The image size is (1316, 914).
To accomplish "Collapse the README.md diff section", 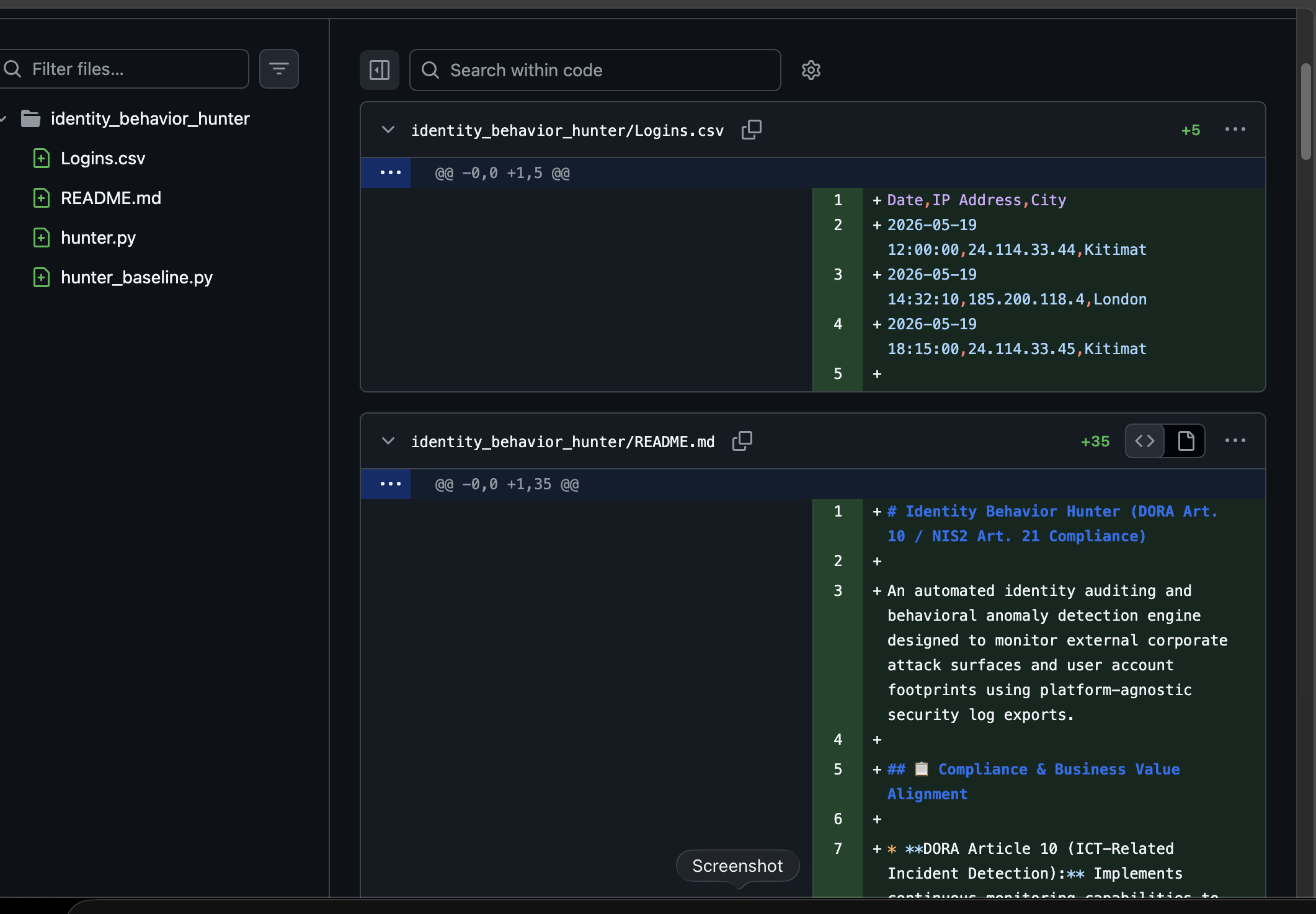I will click(388, 441).
